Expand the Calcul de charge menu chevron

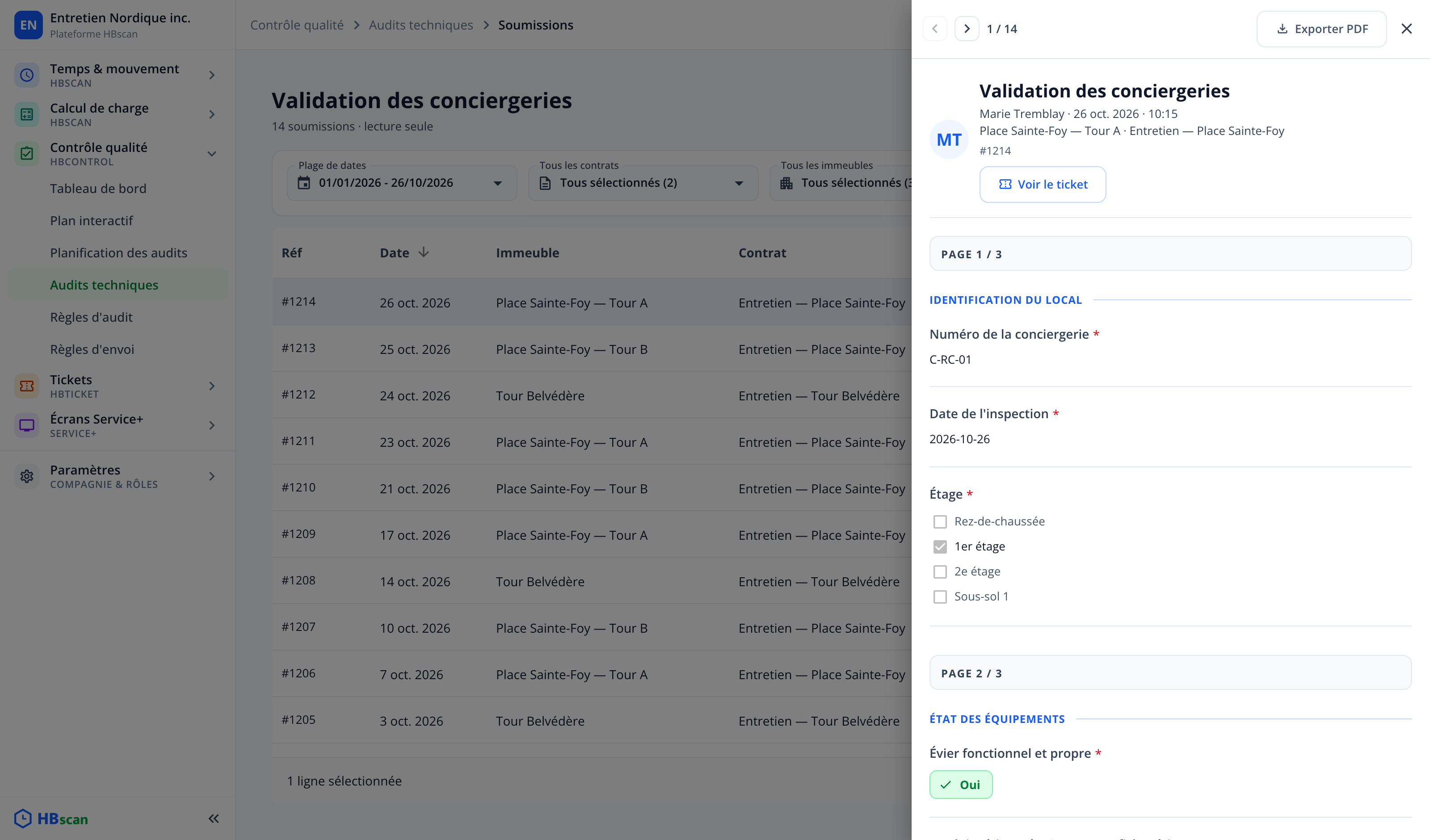click(212, 114)
